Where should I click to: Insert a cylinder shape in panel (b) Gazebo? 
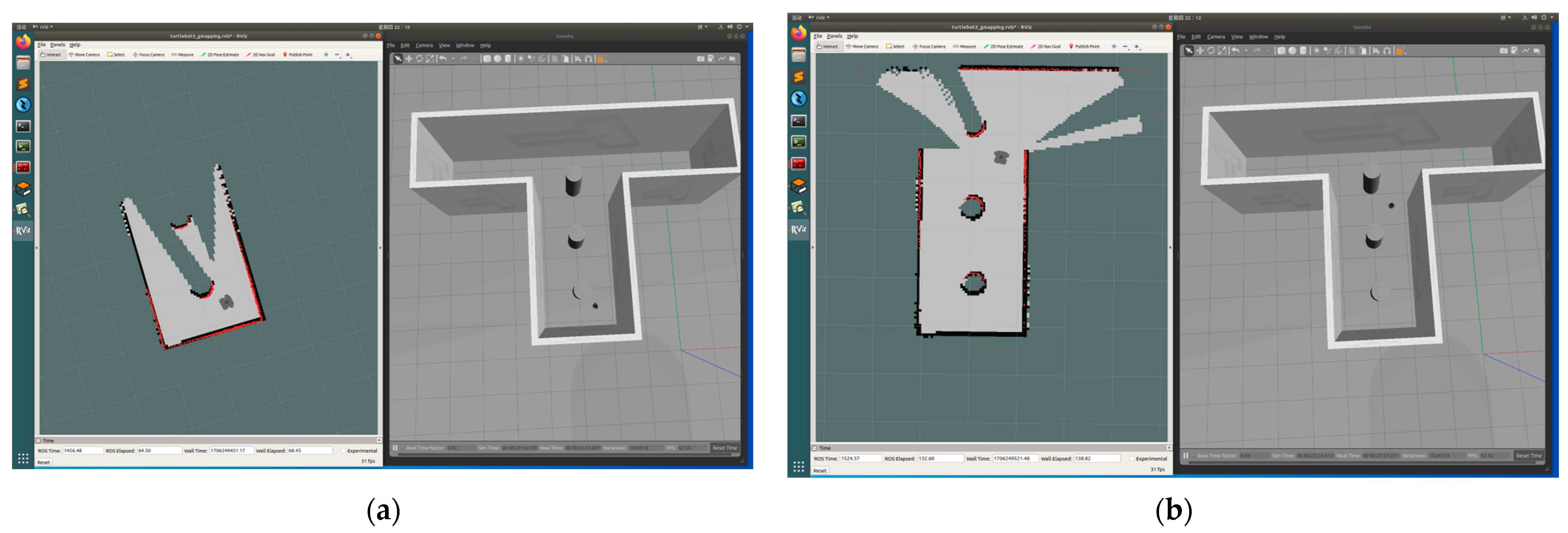point(1303,51)
